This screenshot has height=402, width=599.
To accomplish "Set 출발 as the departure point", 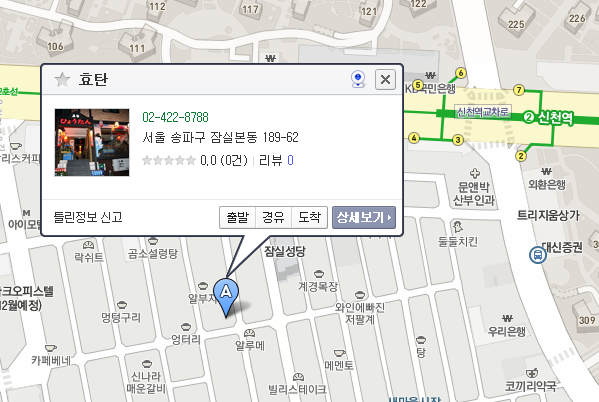I will point(237,217).
